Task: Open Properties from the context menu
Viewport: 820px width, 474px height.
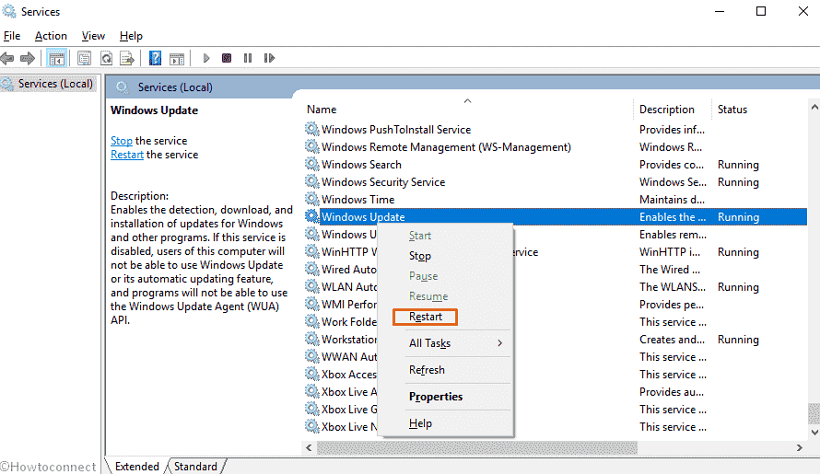Action: click(x=445, y=397)
